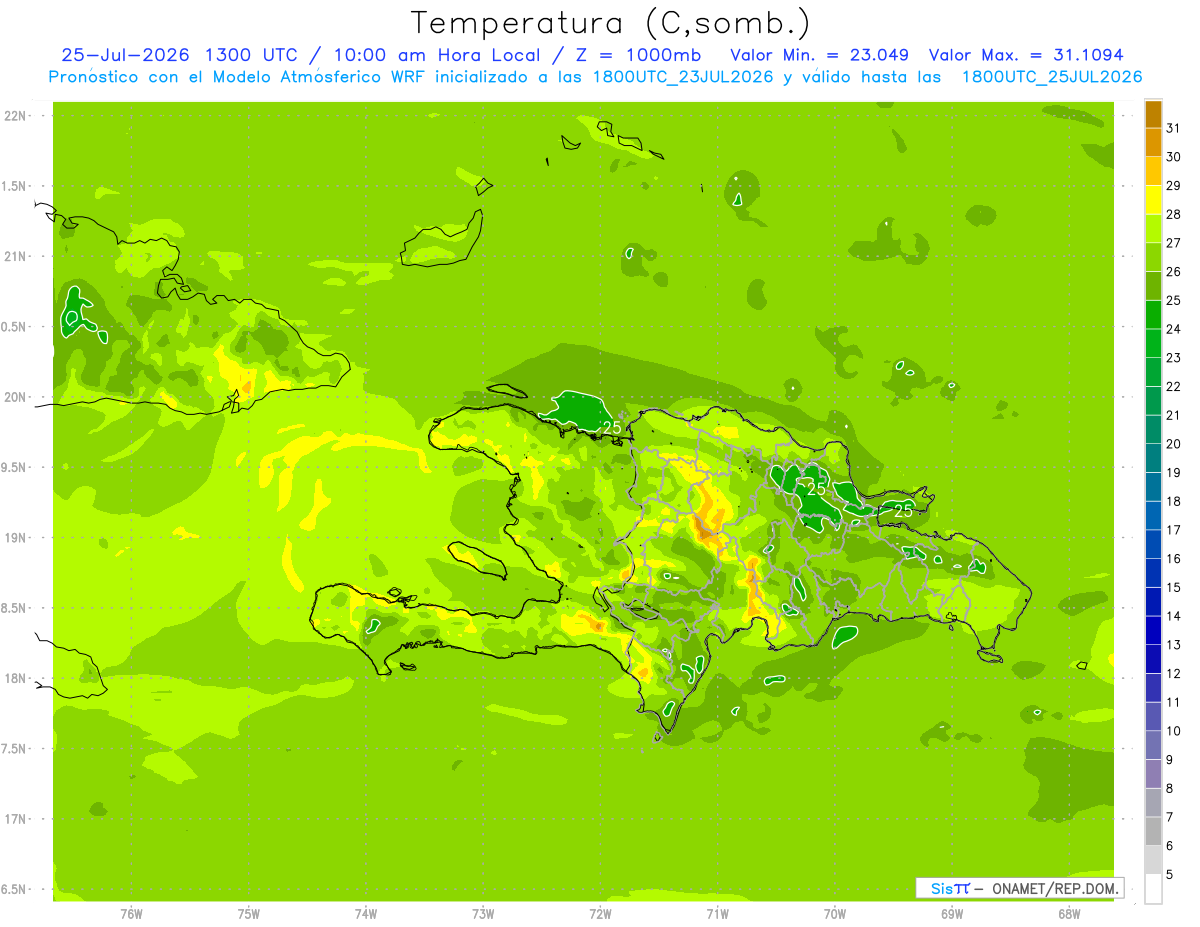
Task: Click the '69W' longitude label
Action: [x=952, y=913]
